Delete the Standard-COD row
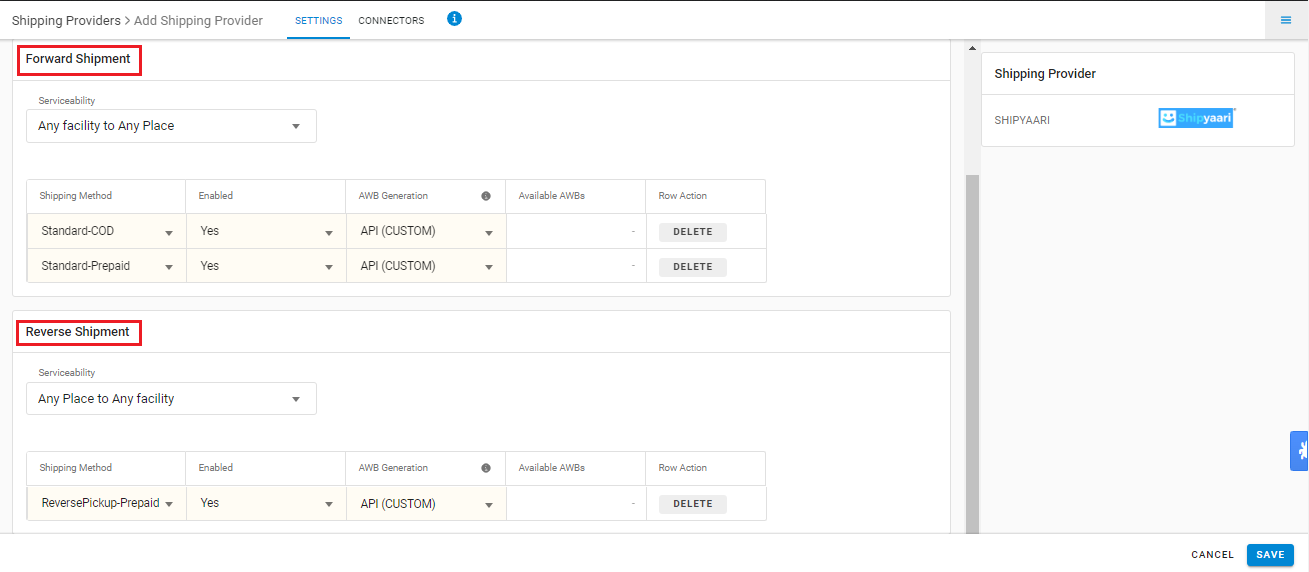This screenshot has width=1309, height=572. (693, 232)
